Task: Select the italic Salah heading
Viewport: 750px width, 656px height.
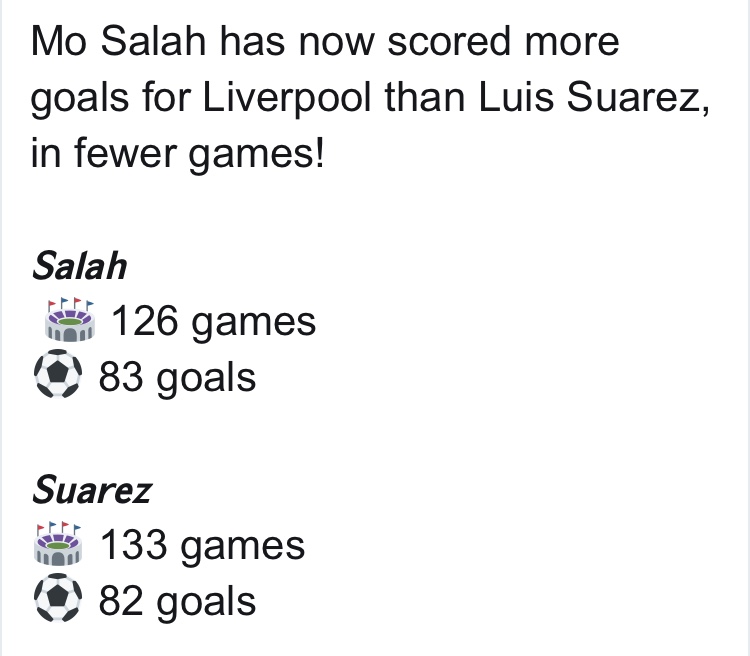Action: pos(79,267)
